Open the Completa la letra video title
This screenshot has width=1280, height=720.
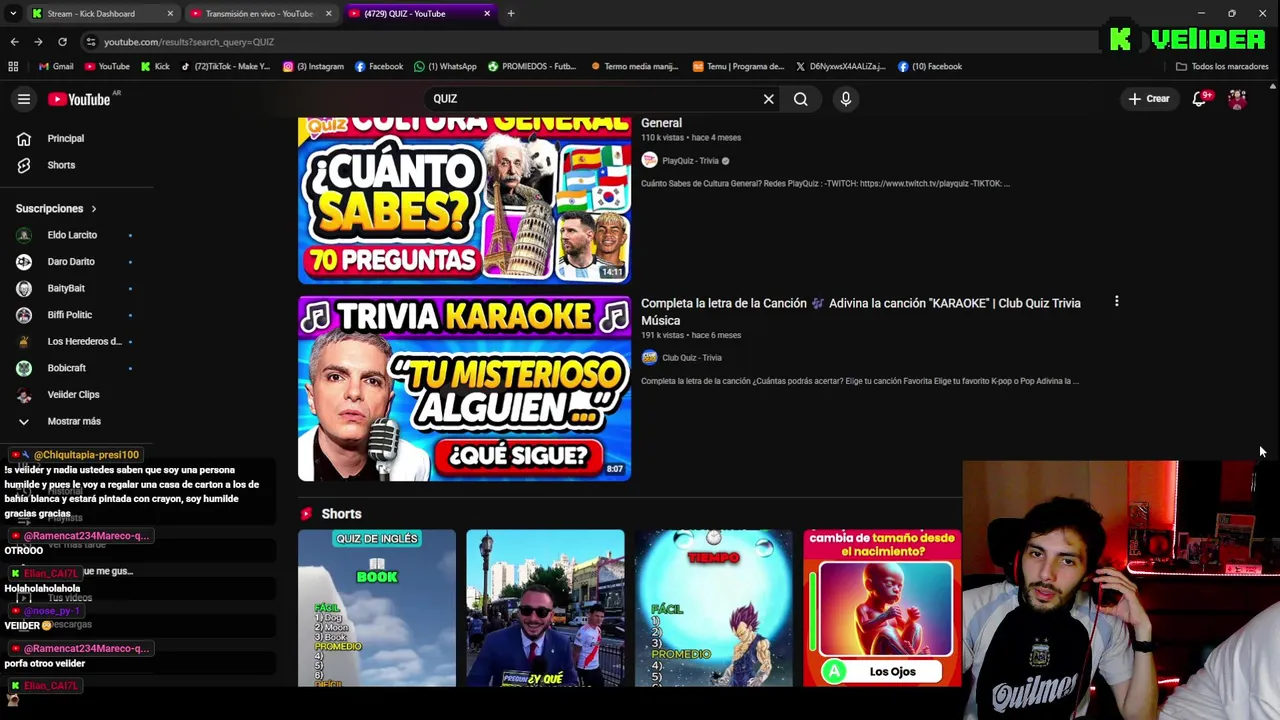(x=861, y=312)
